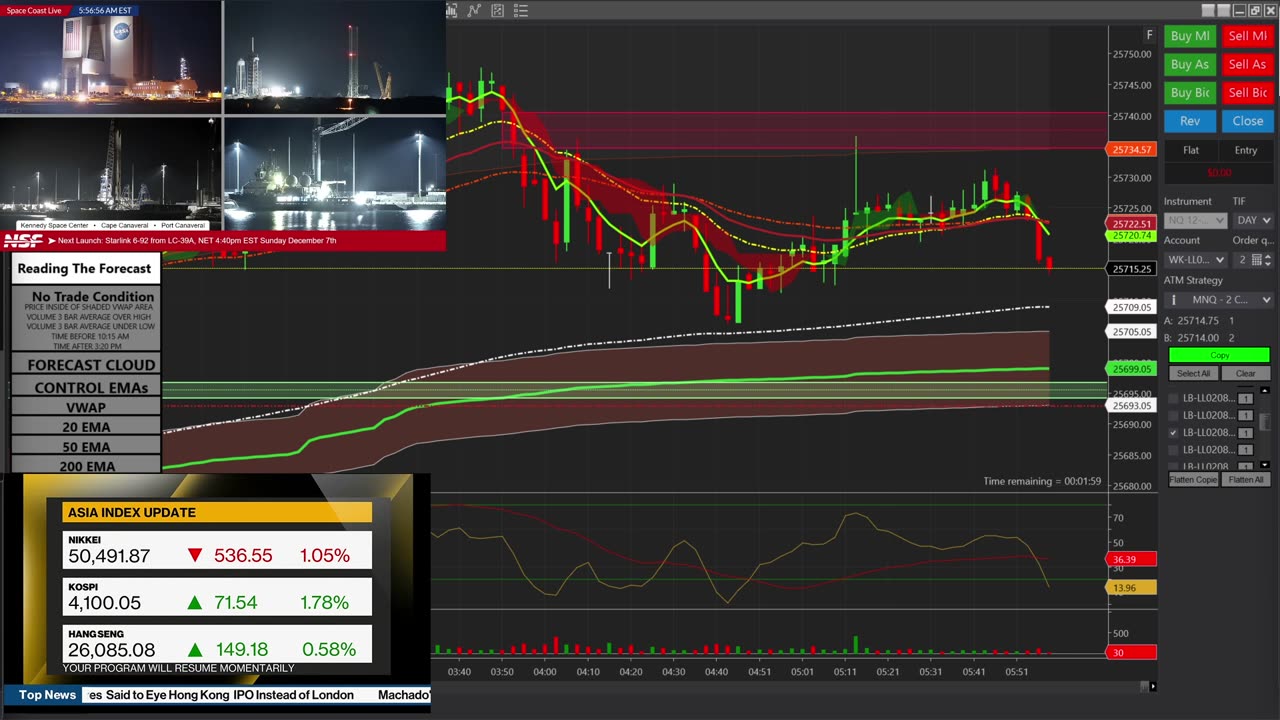The image size is (1280, 720).
Task: Click the 25715.25 current price marker
Action: [1131, 269]
